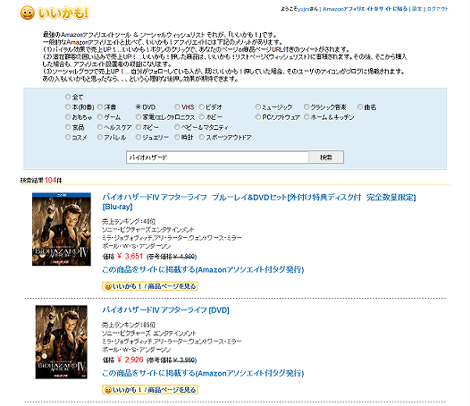Screen dimensions: 470x406
Task: Open the DVD edition cover thumbnail
Action: (x=61, y=342)
